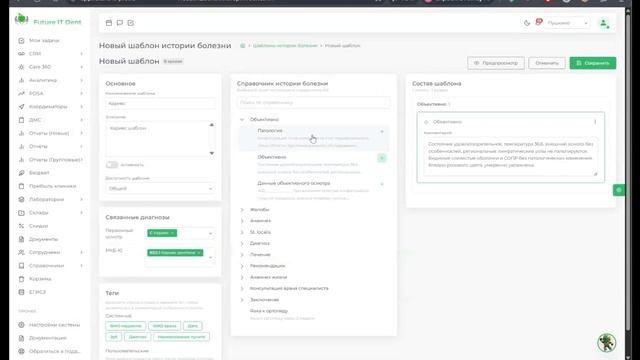Expand the Заключение tree section

pyautogui.click(x=242, y=300)
